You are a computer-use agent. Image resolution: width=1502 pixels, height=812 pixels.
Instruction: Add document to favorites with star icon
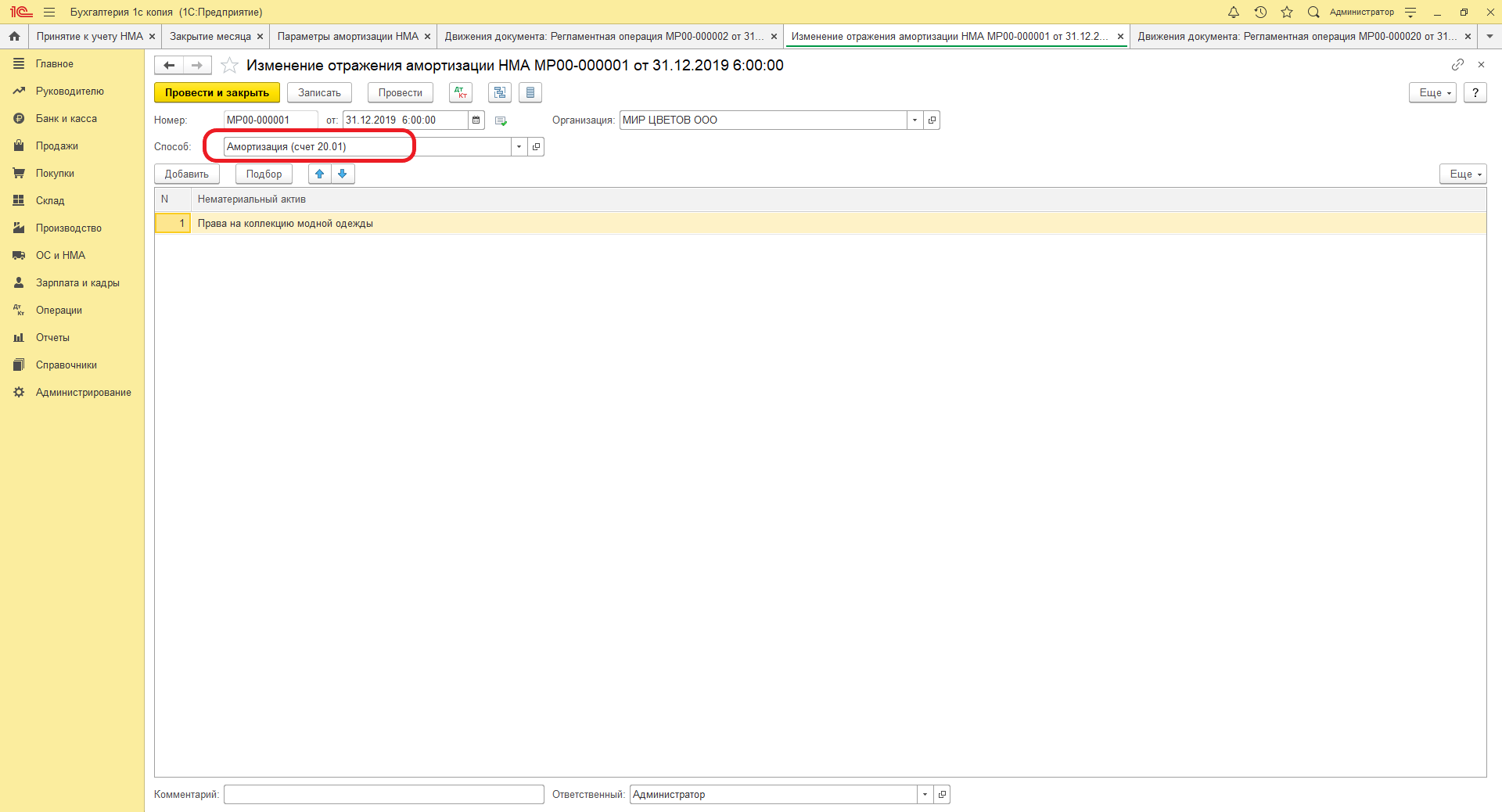(x=229, y=66)
